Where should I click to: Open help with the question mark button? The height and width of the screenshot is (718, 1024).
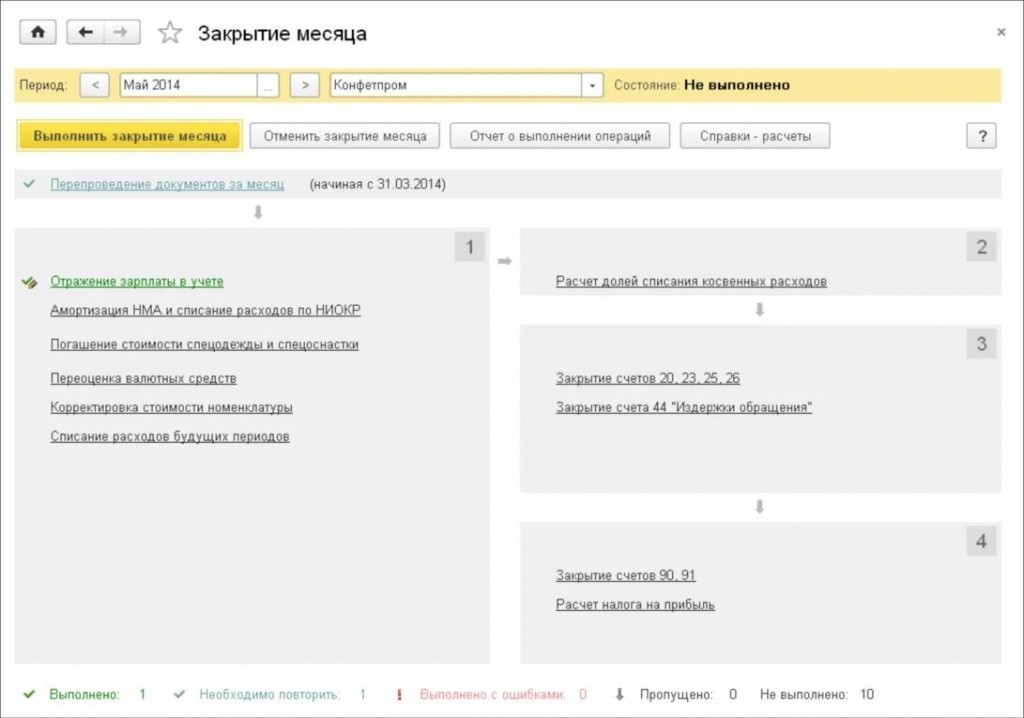[x=982, y=136]
